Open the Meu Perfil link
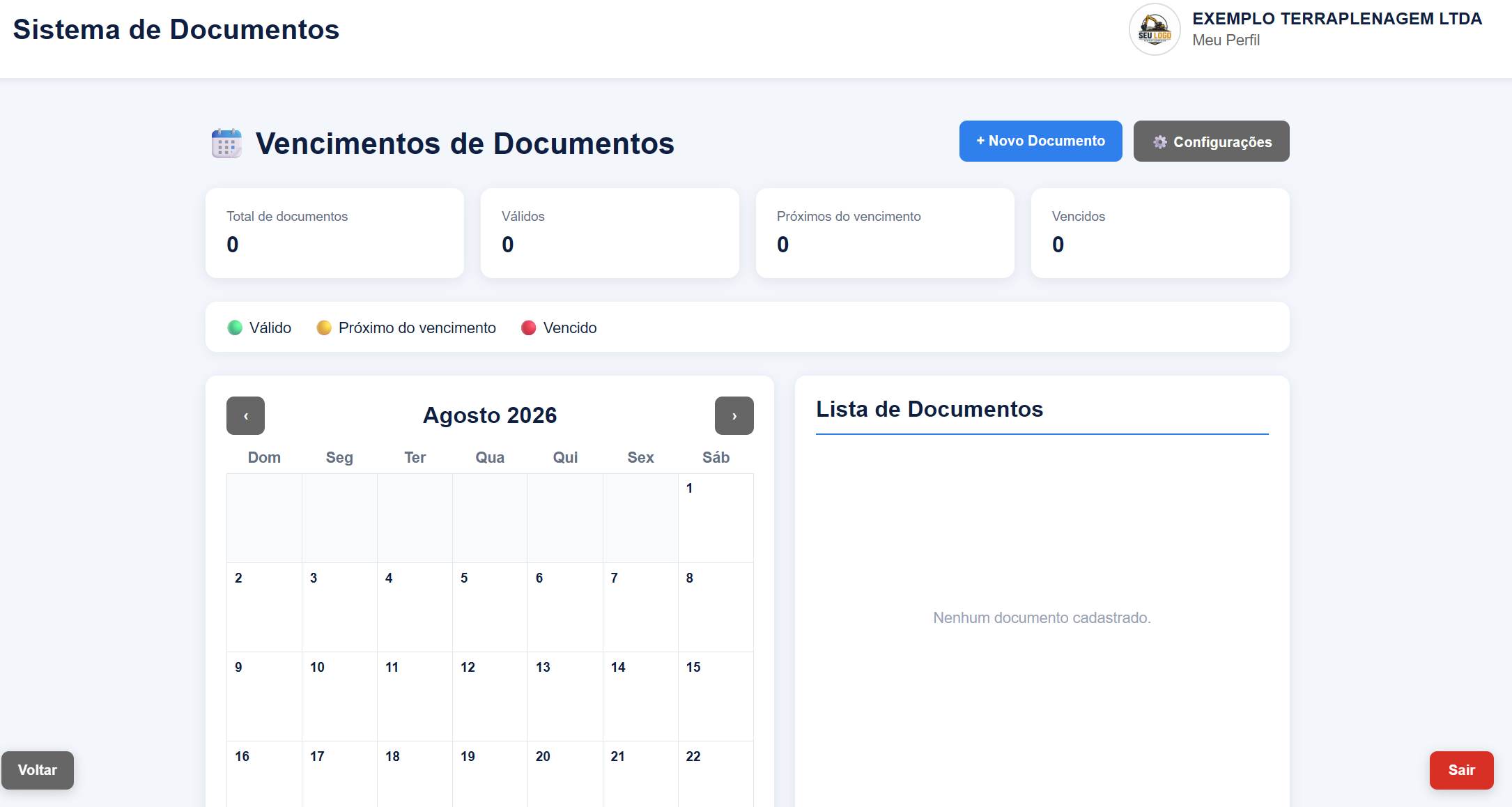This screenshot has height=807, width=1512. [x=1226, y=40]
